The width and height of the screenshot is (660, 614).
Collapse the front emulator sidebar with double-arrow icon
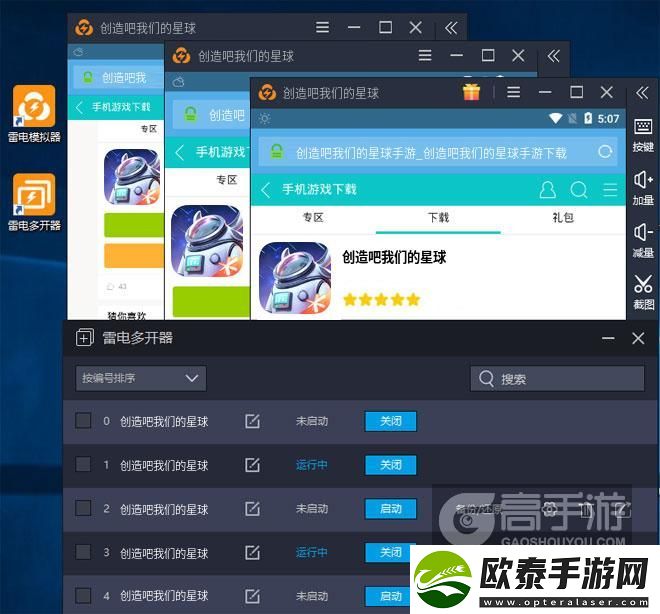coord(642,92)
